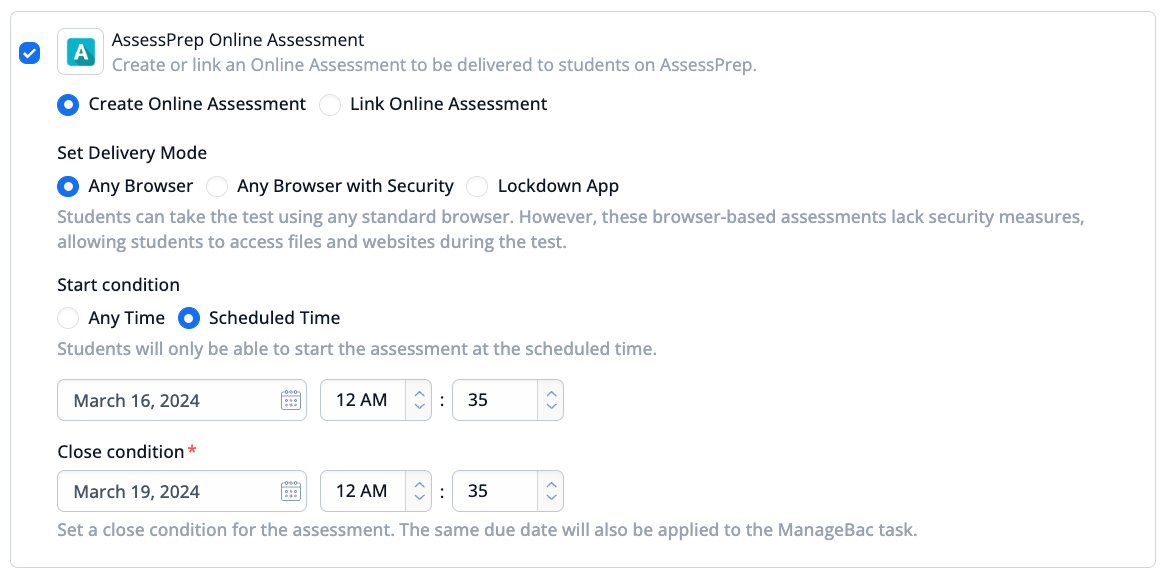Click the March 19, 2024 close date field
The height and width of the screenshot is (578, 1166).
click(x=182, y=491)
